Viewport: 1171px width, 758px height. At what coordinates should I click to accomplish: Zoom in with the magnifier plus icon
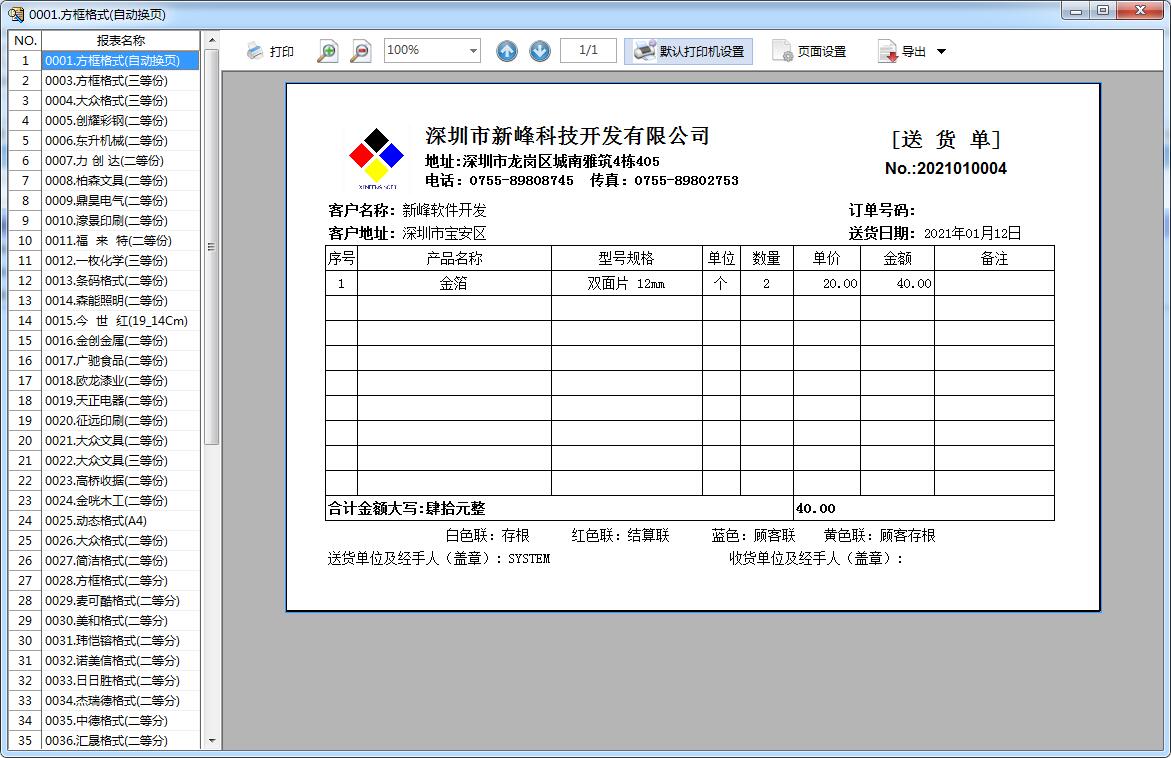pos(327,51)
